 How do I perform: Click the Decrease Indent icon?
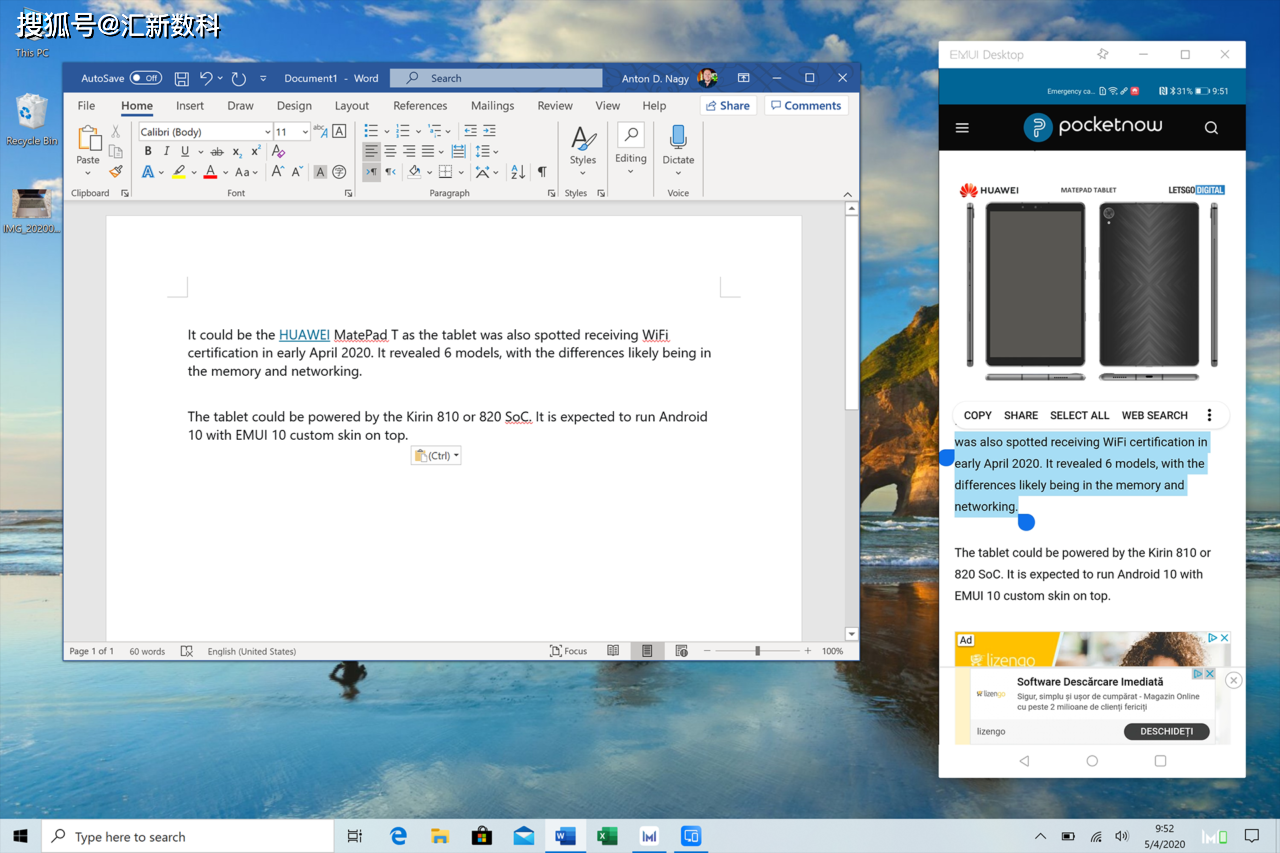point(470,131)
